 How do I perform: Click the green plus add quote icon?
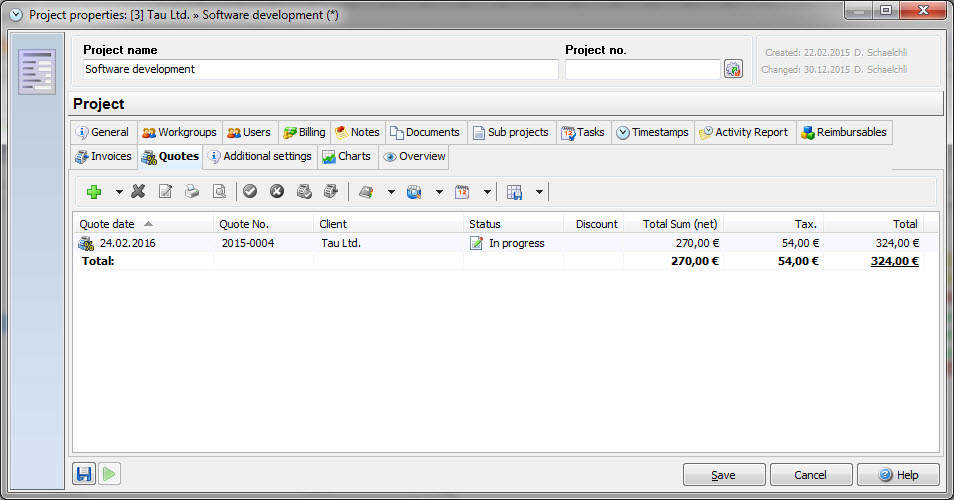pyautogui.click(x=94, y=192)
